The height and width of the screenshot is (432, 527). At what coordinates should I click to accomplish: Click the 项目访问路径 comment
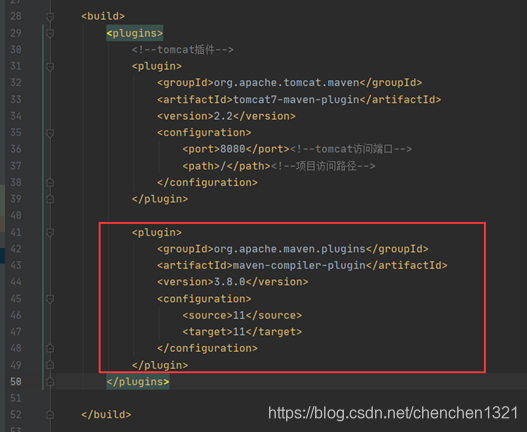323,166
